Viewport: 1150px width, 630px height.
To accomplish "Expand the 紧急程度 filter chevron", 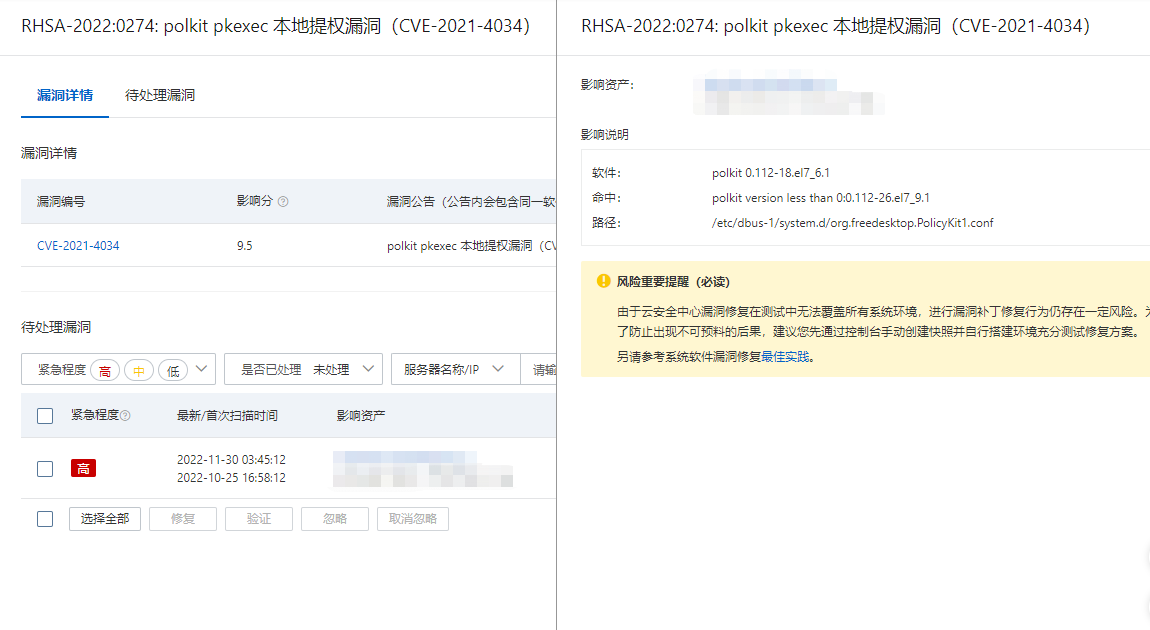I will [x=200, y=368].
